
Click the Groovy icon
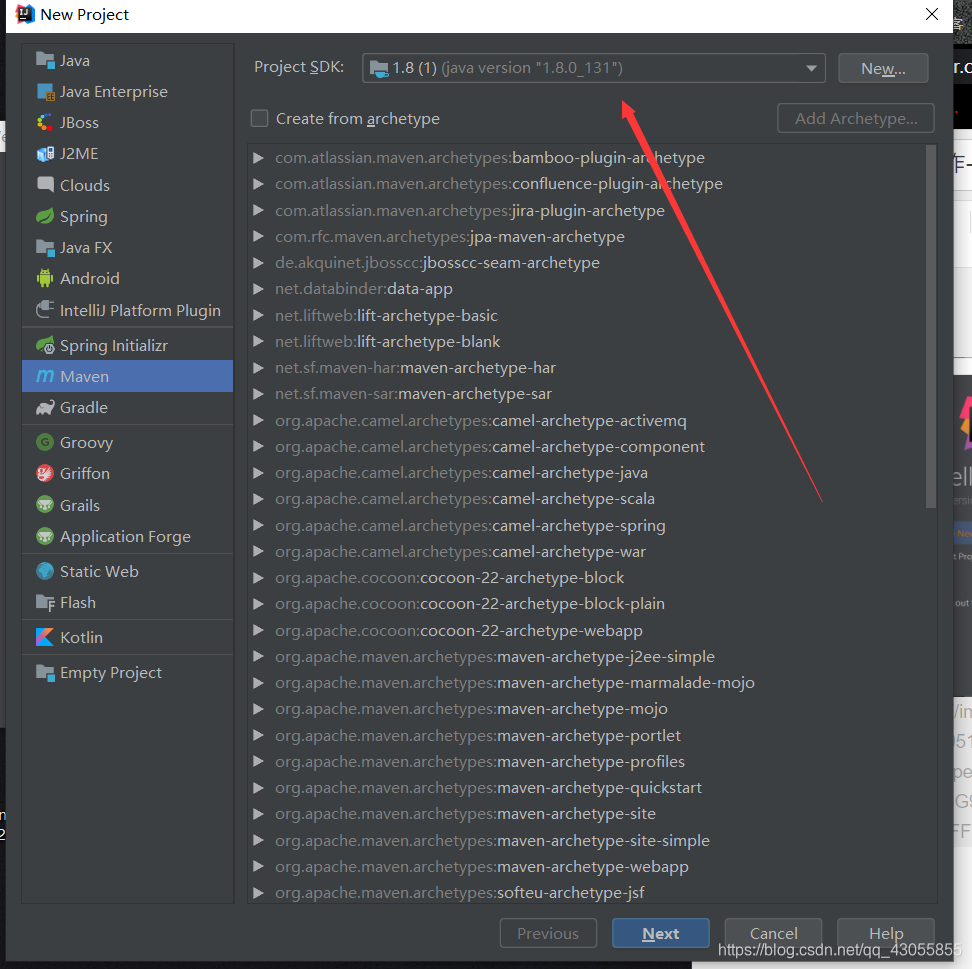pos(45,442)
